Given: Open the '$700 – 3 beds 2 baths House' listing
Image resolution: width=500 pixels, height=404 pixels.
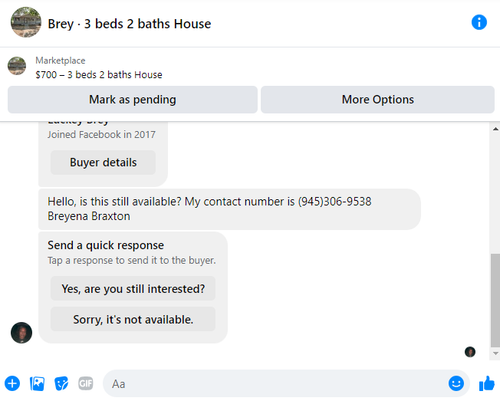Looking at the screenshot, I should [x=99, y=75].
